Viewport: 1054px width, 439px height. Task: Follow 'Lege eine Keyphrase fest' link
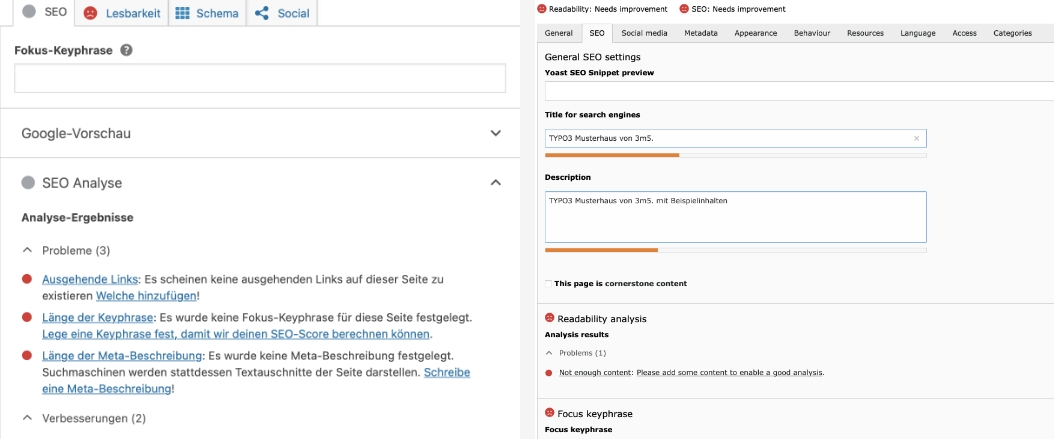235,334
